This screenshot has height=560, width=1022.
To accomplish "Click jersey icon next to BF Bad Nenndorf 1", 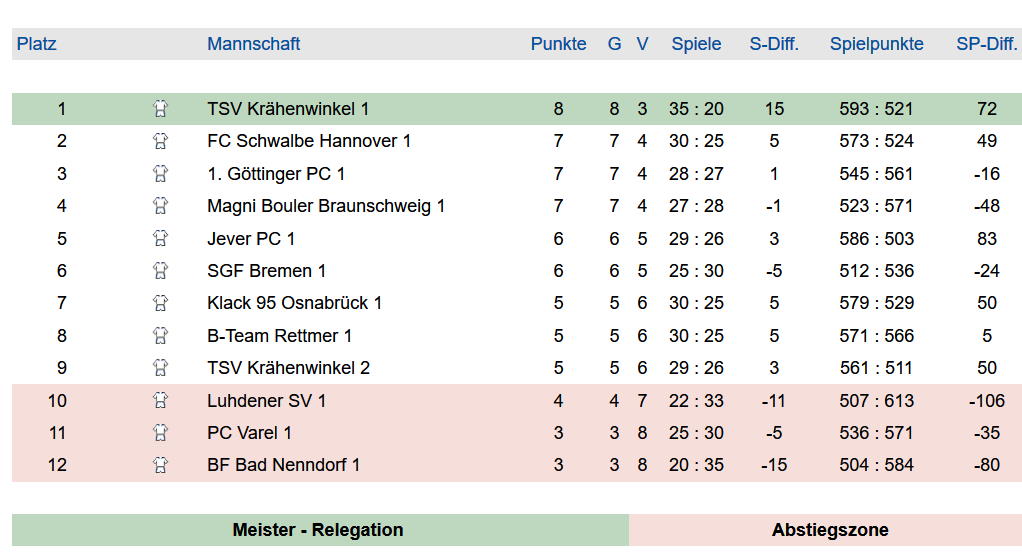I will click(160, 465).
